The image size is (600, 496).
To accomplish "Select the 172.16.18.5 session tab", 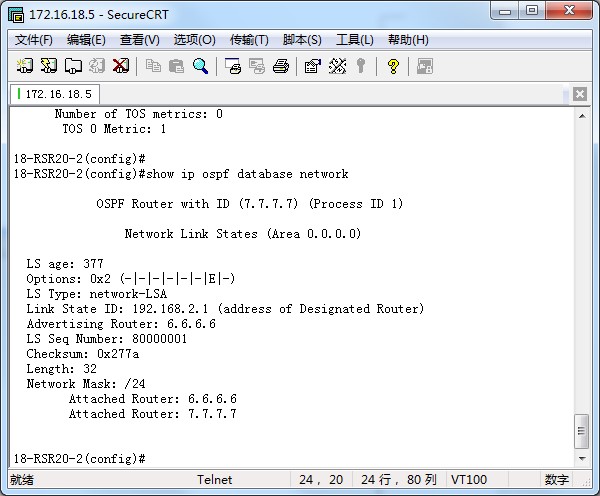I will (x=56, y=94).
